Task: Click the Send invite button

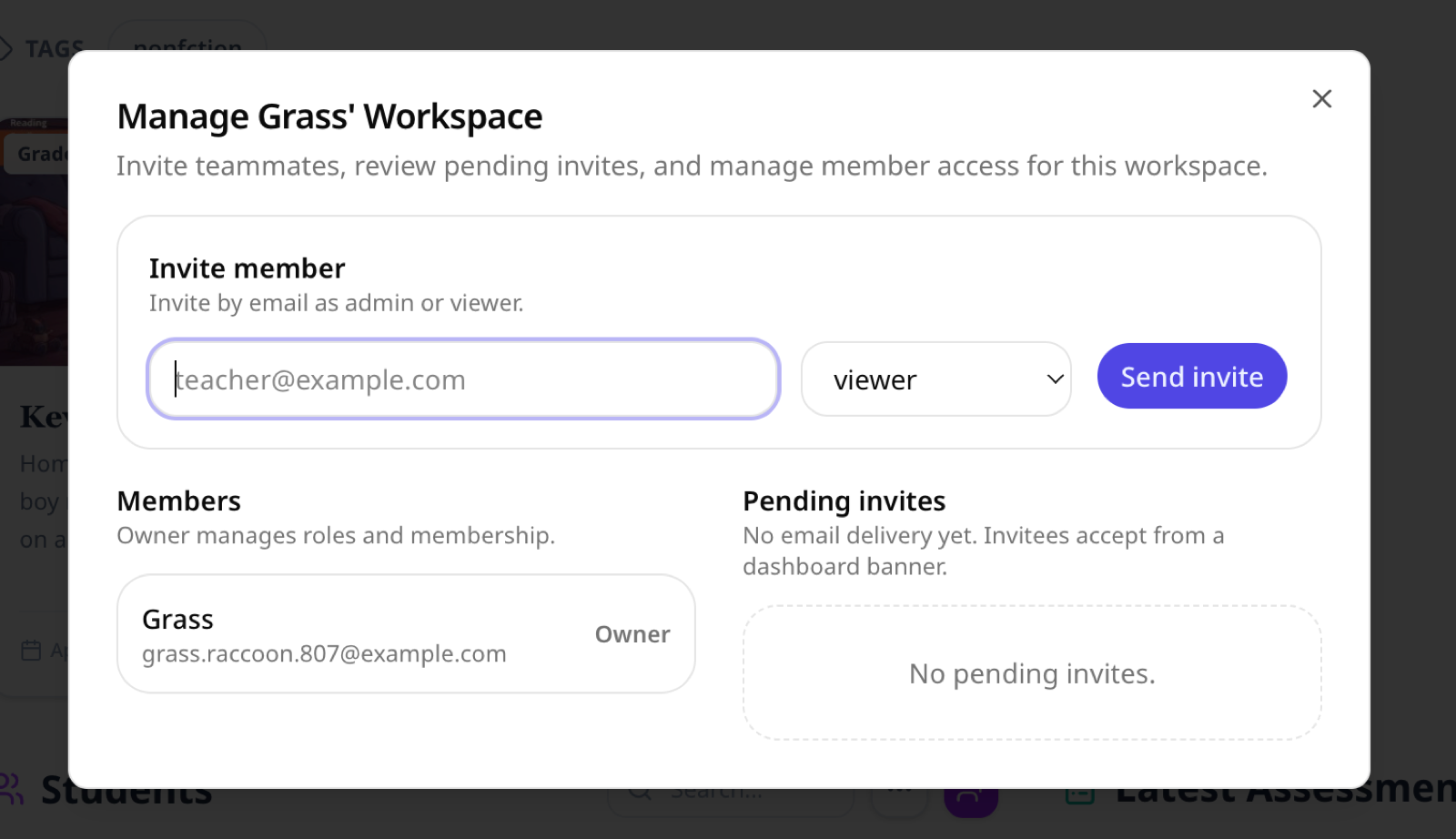Action: coord(1191,376)
